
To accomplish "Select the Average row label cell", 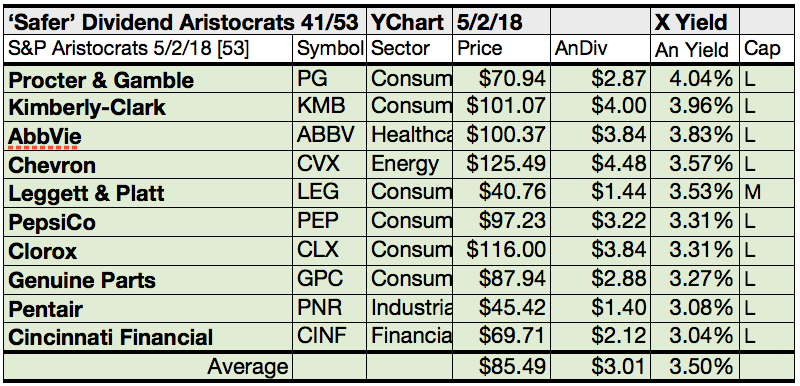I will coord(148,366).
